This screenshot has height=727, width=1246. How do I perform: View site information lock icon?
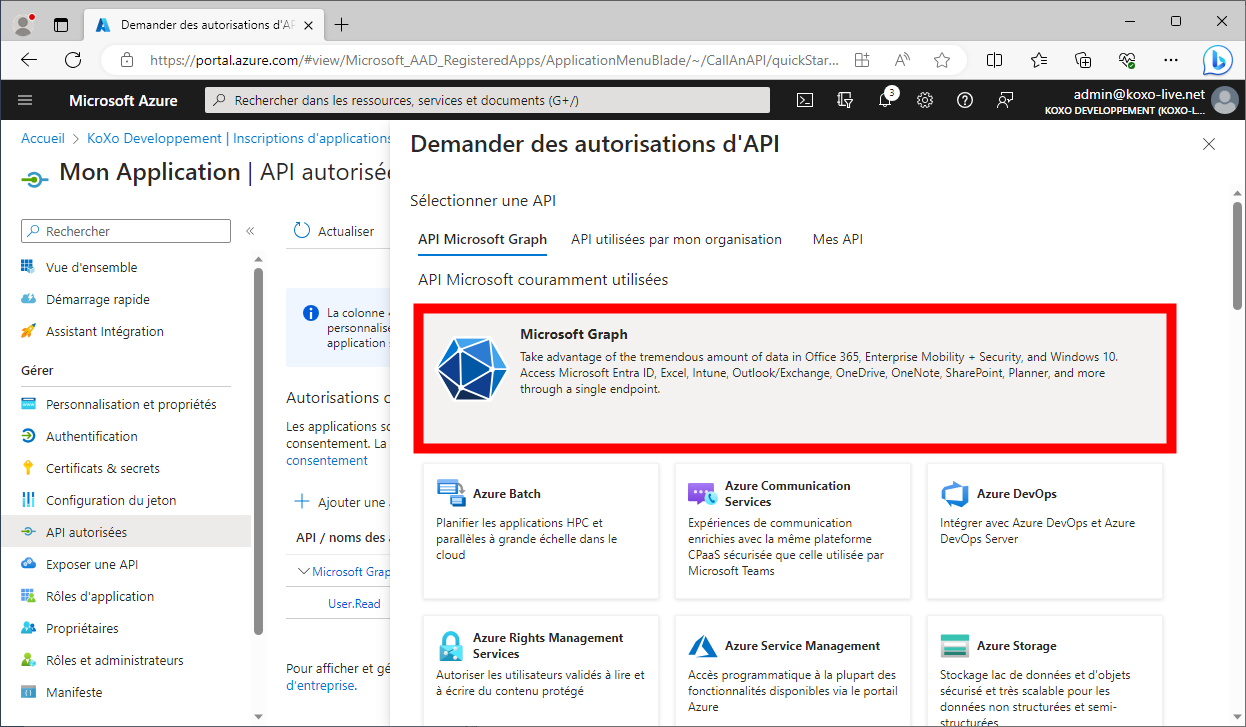coord(126,60)
